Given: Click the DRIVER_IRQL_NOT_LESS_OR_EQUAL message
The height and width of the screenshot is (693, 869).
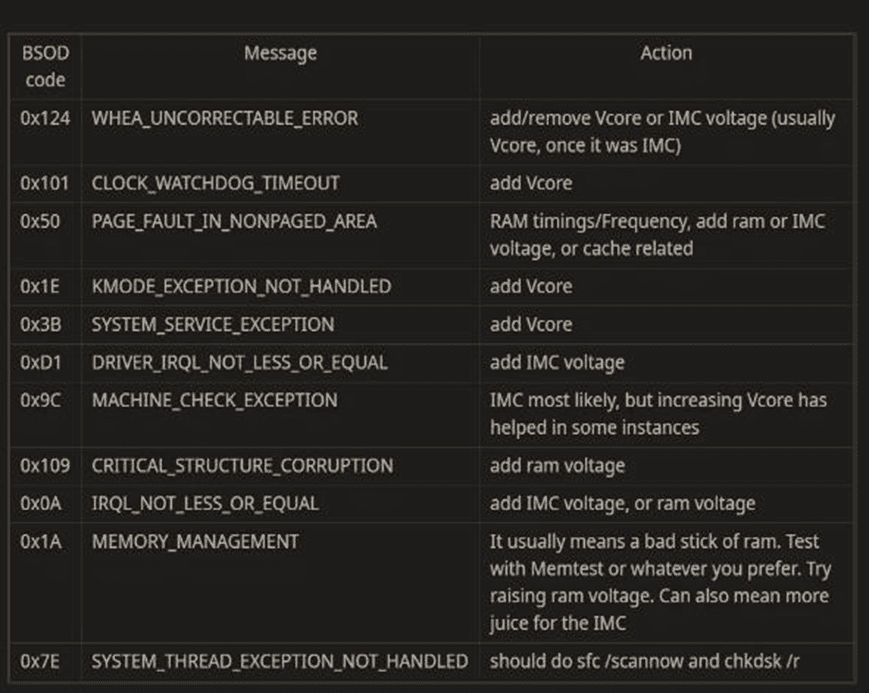Looking at the screenshot, I should (x=239, y=363).
